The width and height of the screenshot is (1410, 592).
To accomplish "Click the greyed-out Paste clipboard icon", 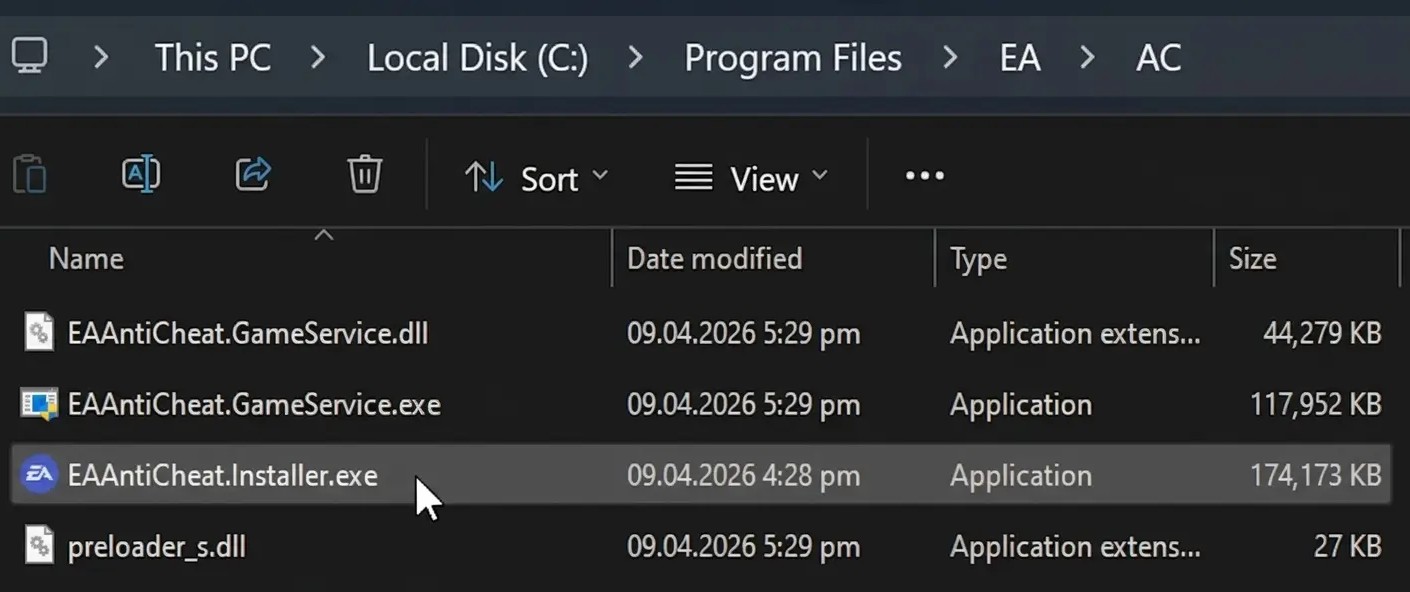I will coord(30,175).
